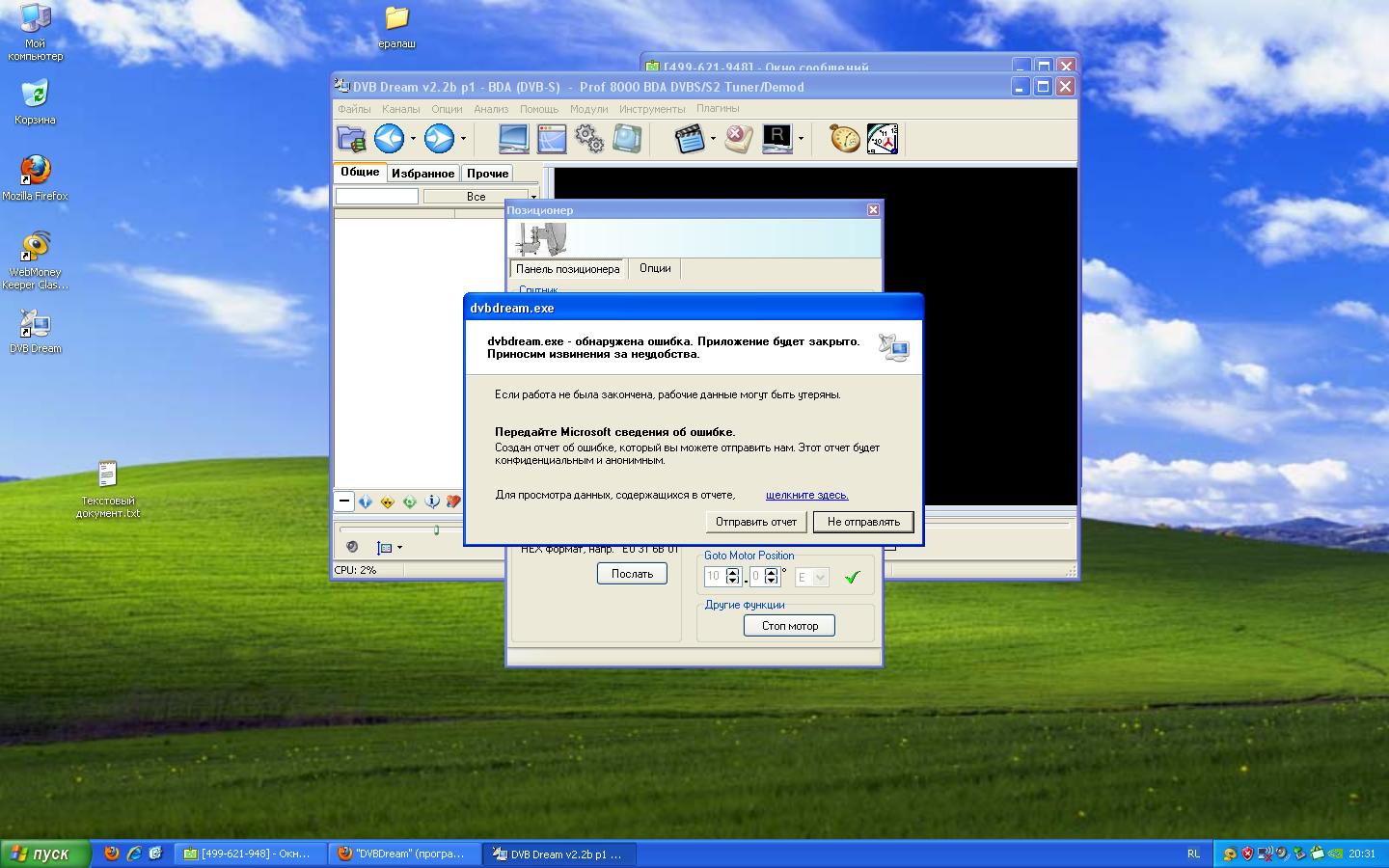
Task: Open file folder icon in DVB Dream toolbar
Action: pyautogui.click(x=351, y=139)
